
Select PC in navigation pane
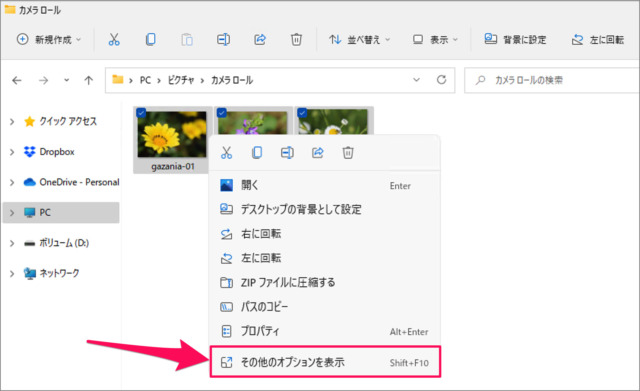61,213
